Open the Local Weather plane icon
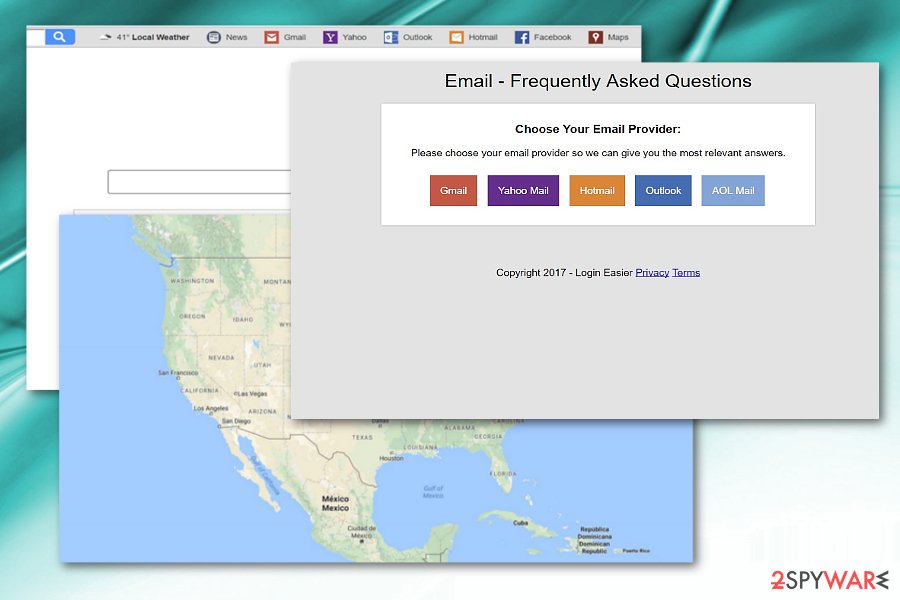The image size is (900, 600). [105, 37]
